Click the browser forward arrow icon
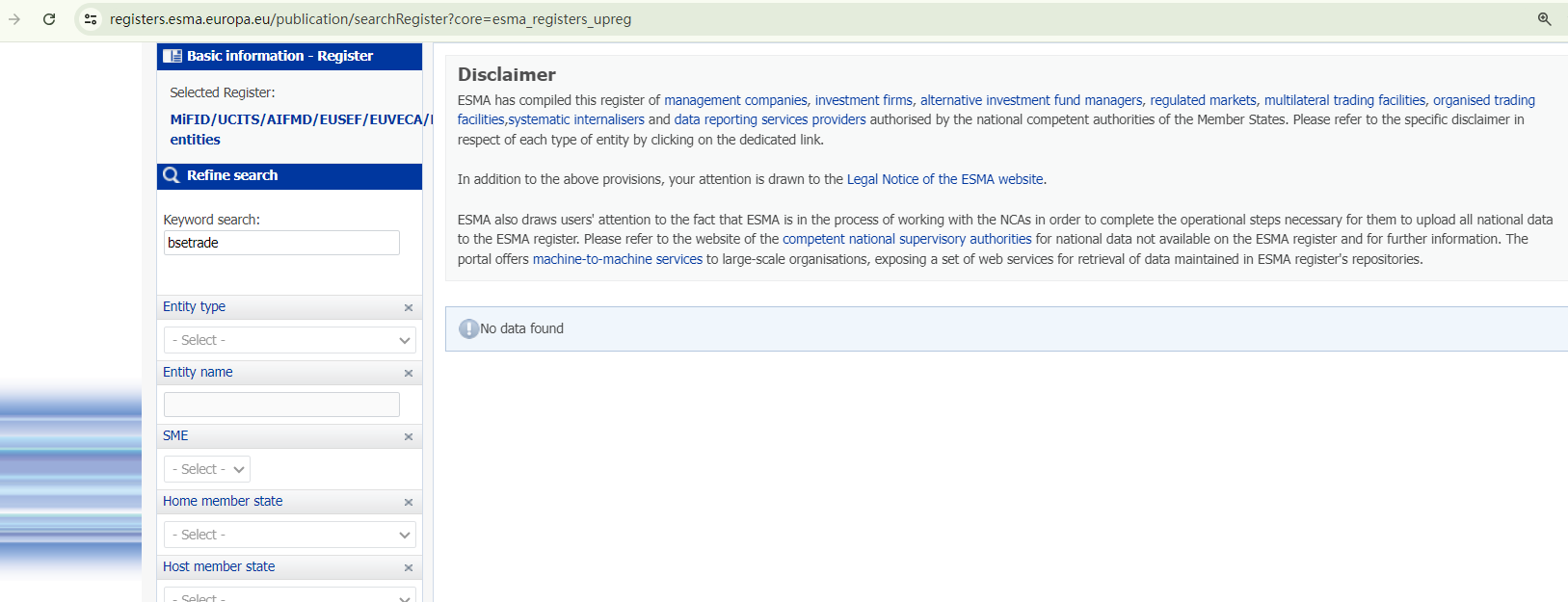 [x=14, y=19]
